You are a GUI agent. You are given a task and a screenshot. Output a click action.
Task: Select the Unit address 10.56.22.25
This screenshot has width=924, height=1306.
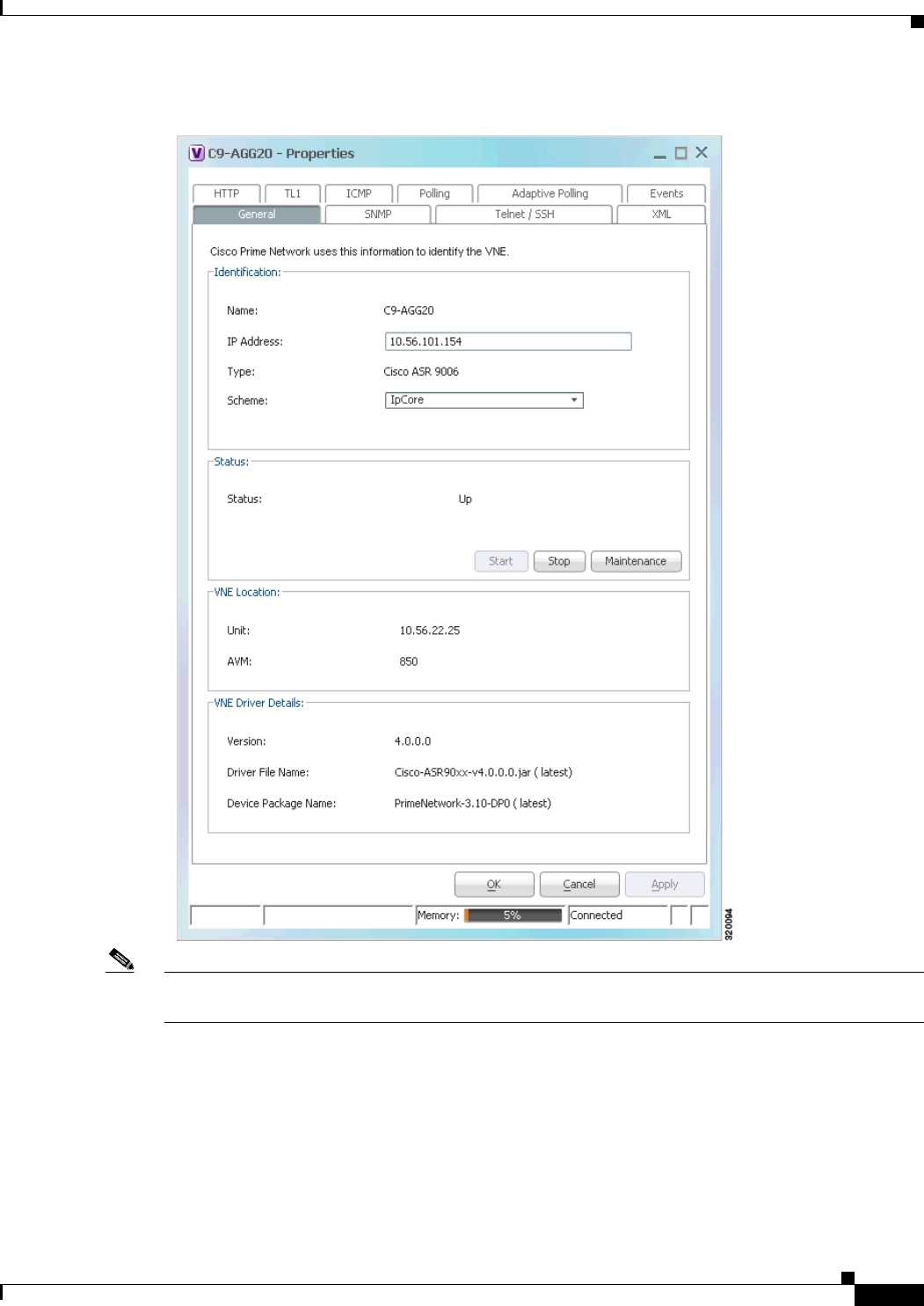click(430, 631)
